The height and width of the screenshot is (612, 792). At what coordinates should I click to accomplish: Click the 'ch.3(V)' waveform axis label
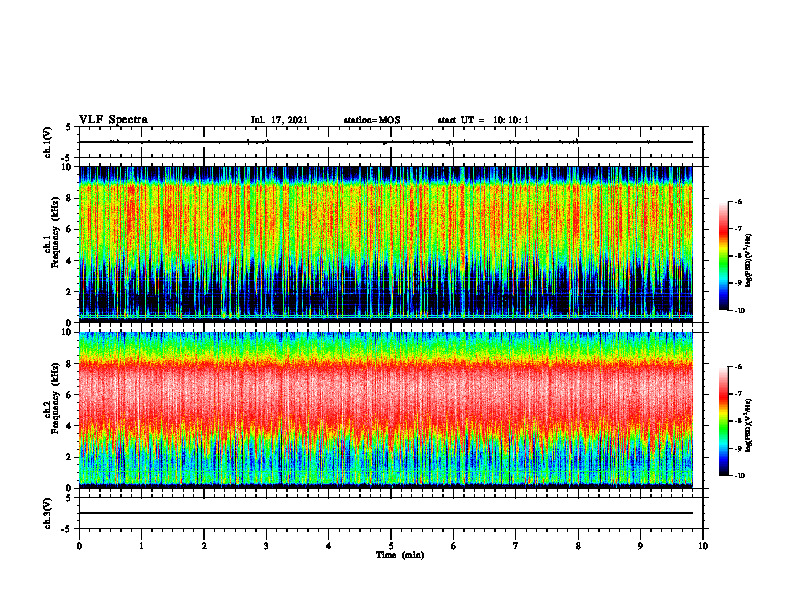tap(48, 513)
